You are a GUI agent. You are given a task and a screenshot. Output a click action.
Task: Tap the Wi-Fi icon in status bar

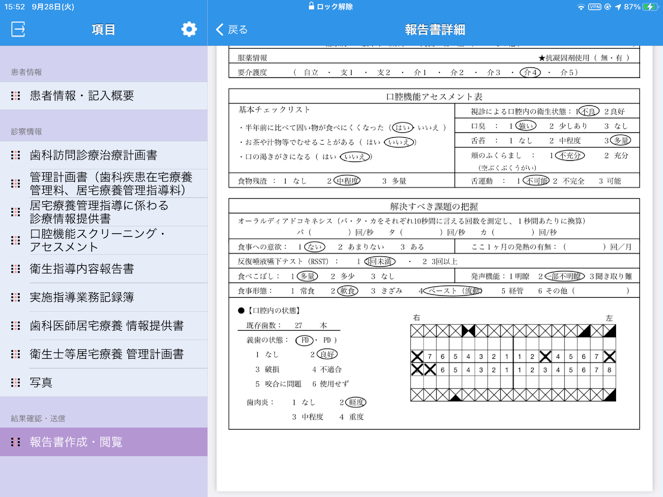(581, 7)
